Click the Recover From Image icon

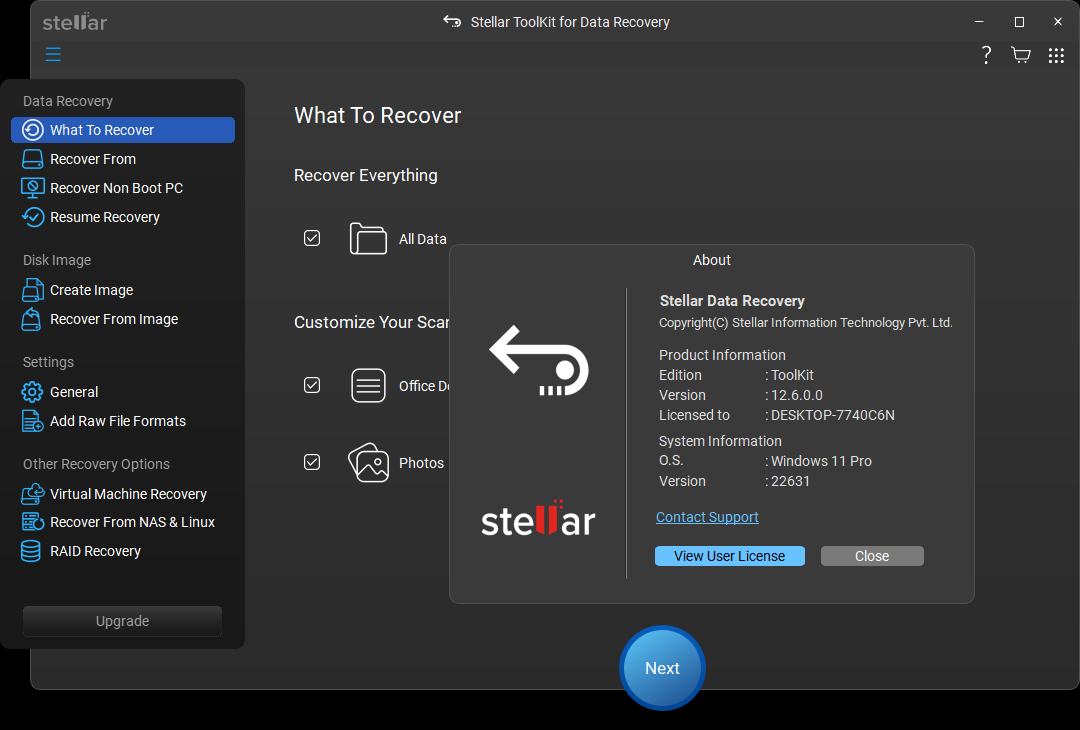[x=31, y=319]
